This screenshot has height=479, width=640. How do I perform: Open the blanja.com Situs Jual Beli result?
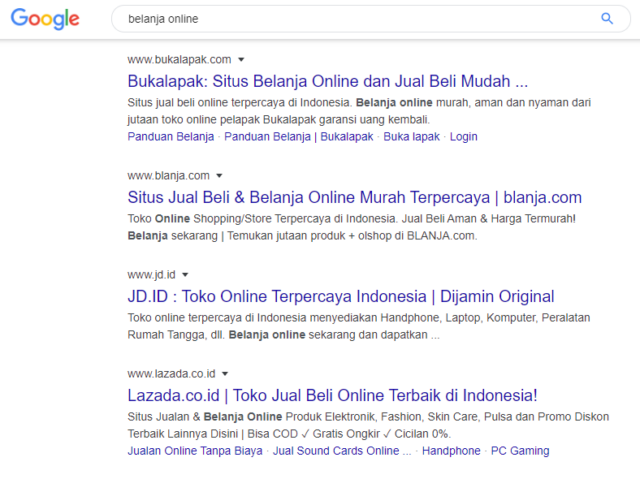click(x=355, y=197)
